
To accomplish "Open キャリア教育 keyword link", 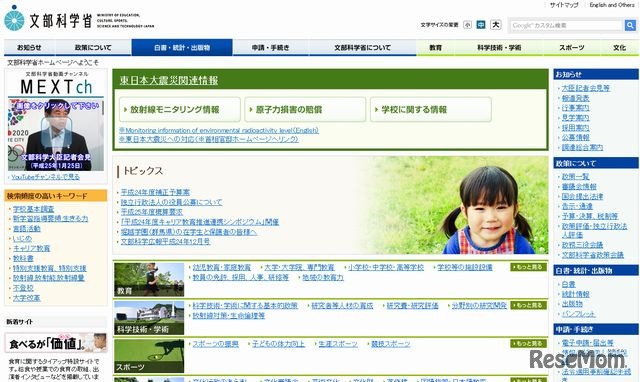I will point(31,248).
